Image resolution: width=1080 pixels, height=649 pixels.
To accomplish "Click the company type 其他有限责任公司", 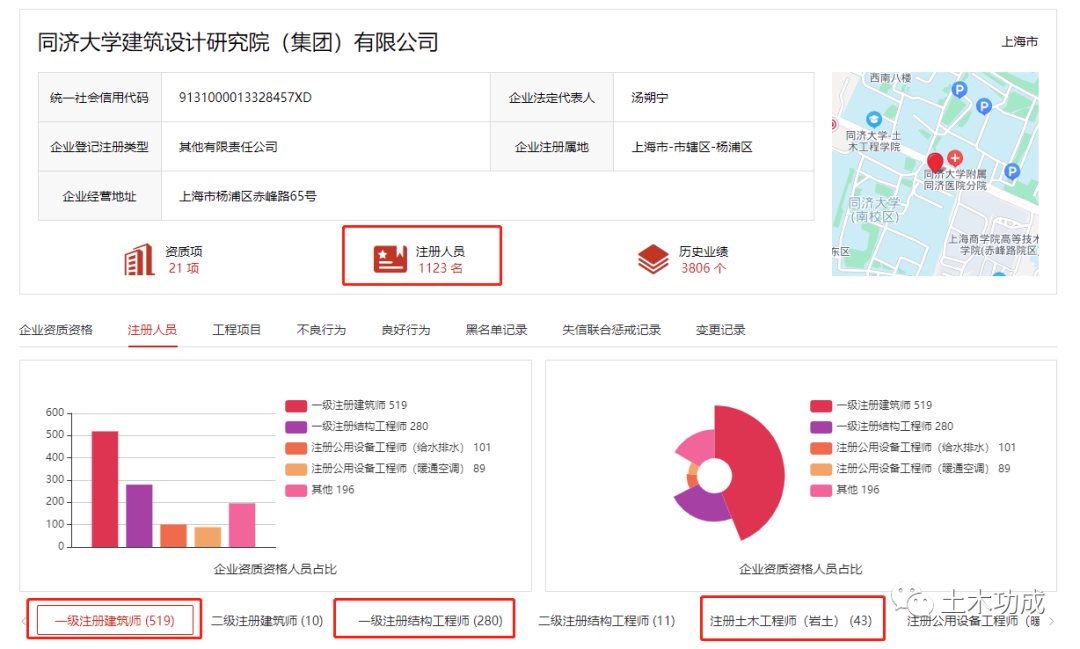I will tap(228, 147).
